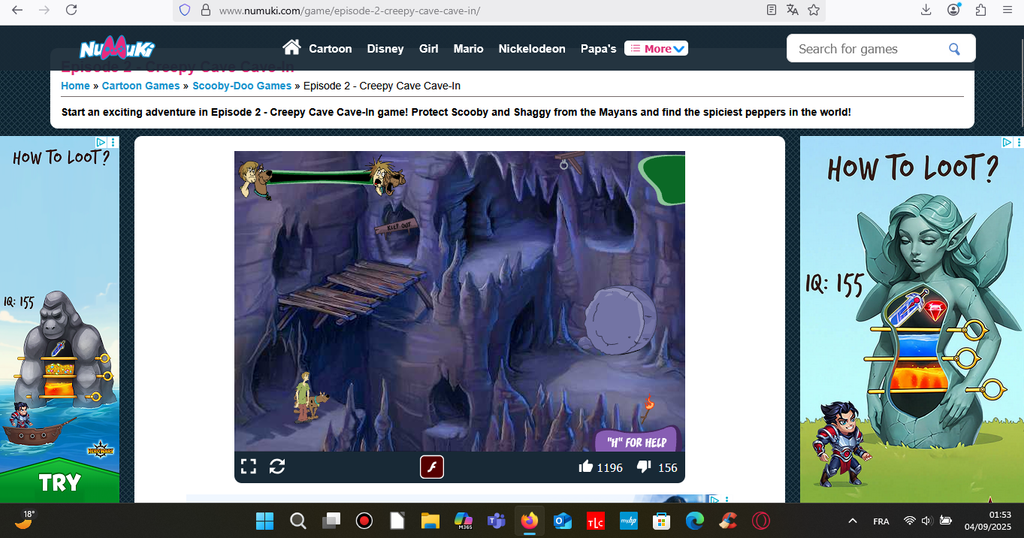Open the How To Loot right ad

tap(912, 319)
